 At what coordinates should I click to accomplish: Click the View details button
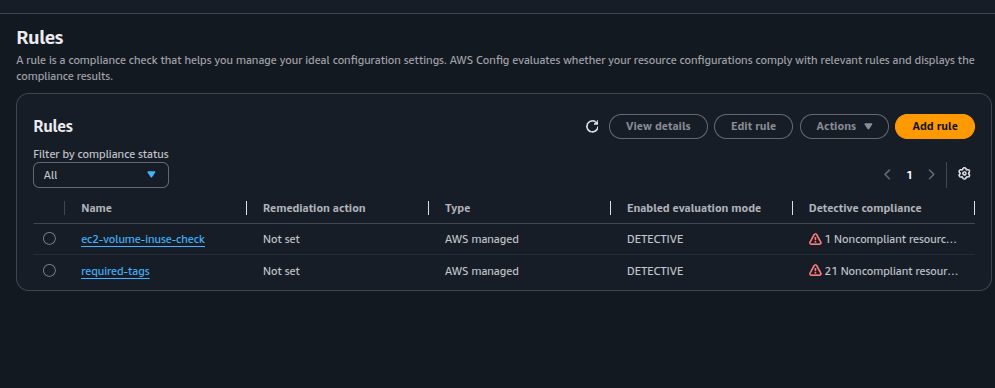(x=658, y=126)
